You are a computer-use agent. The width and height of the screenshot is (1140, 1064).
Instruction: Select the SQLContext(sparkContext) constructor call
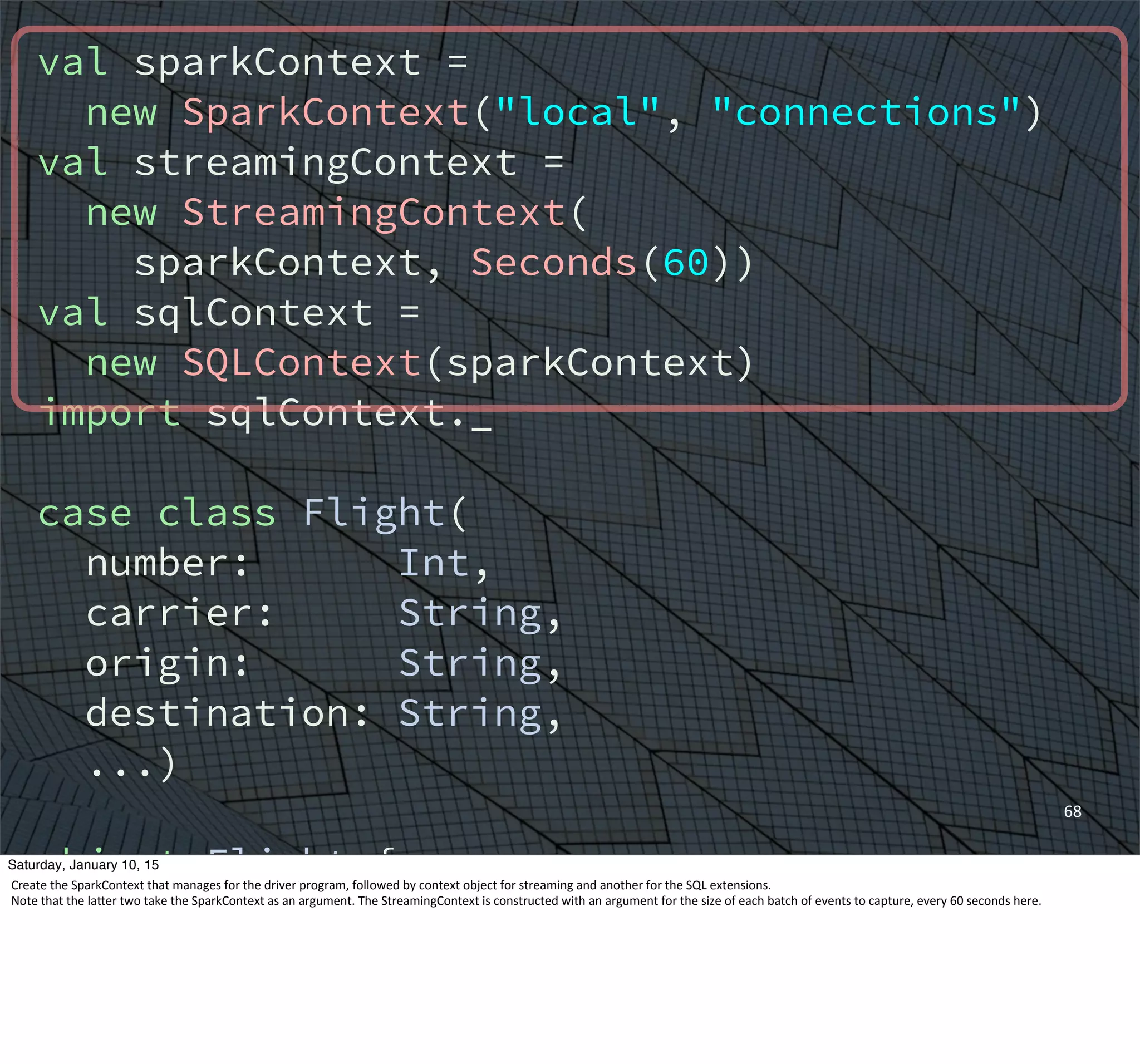[468, 363]
